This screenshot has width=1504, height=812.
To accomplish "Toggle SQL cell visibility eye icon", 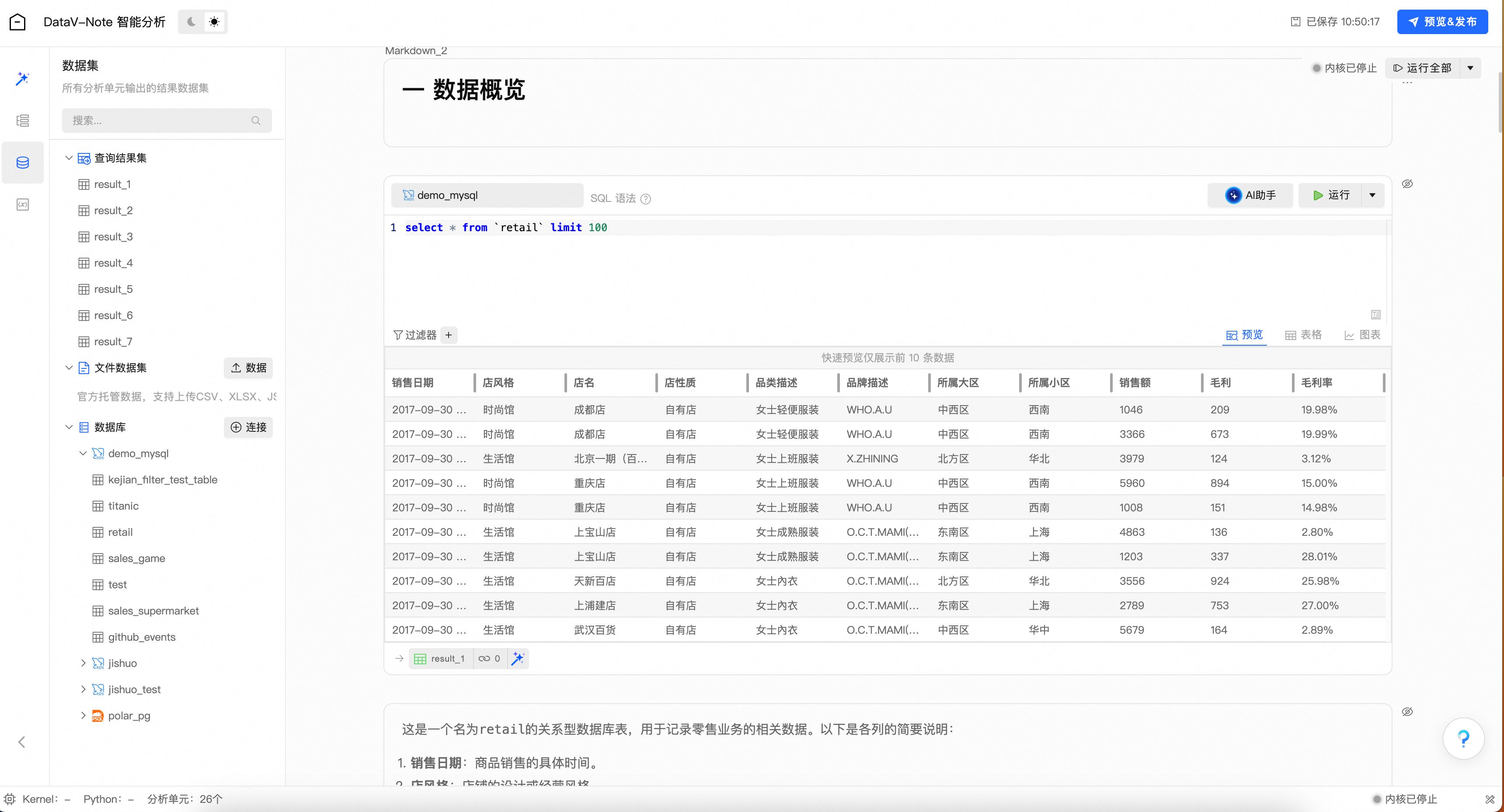I will 1408,184.
